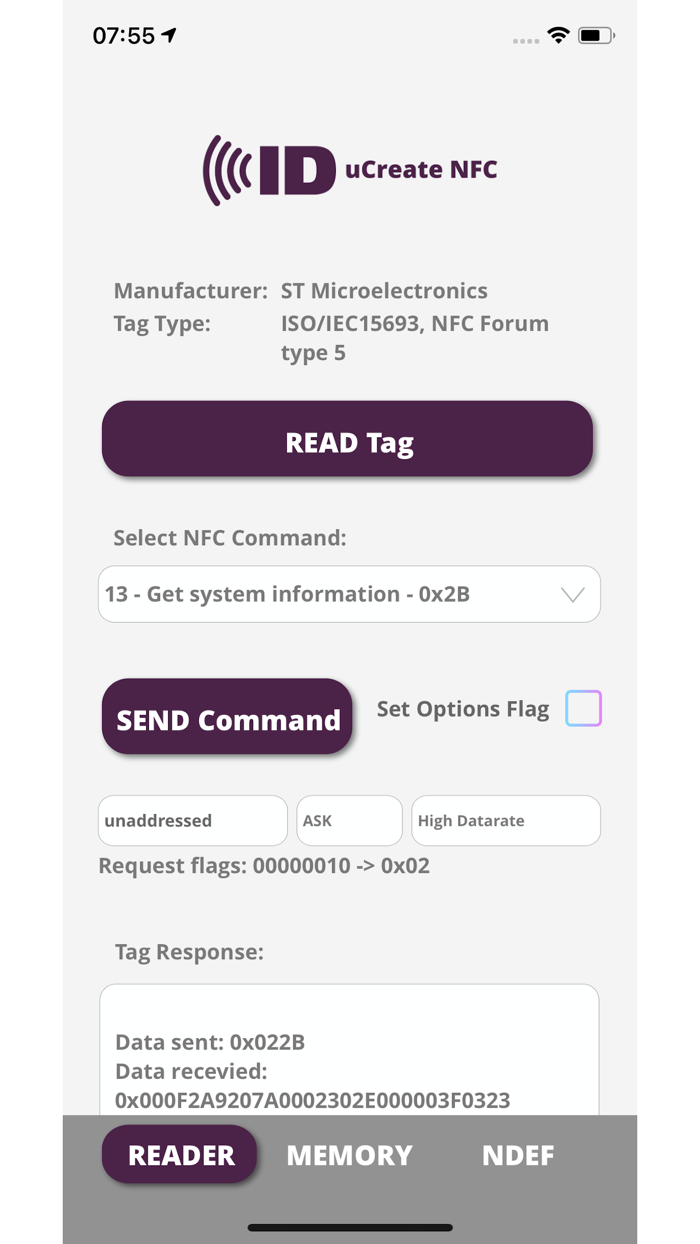Switch to the MEMORY tab
700x1244 pixels.
(x=349, y=1155)
